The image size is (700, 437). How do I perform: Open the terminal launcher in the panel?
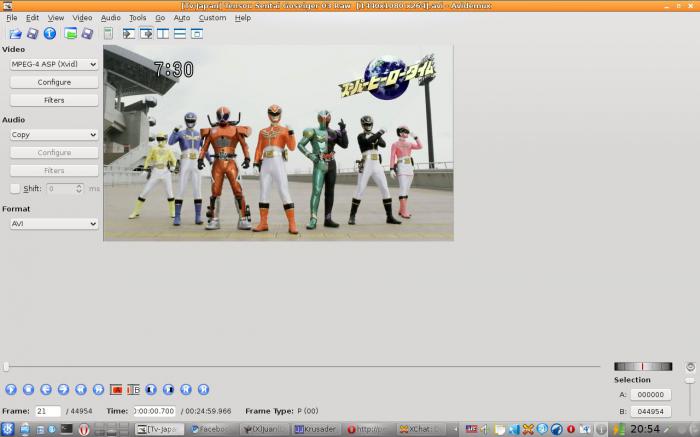(67, 429)
